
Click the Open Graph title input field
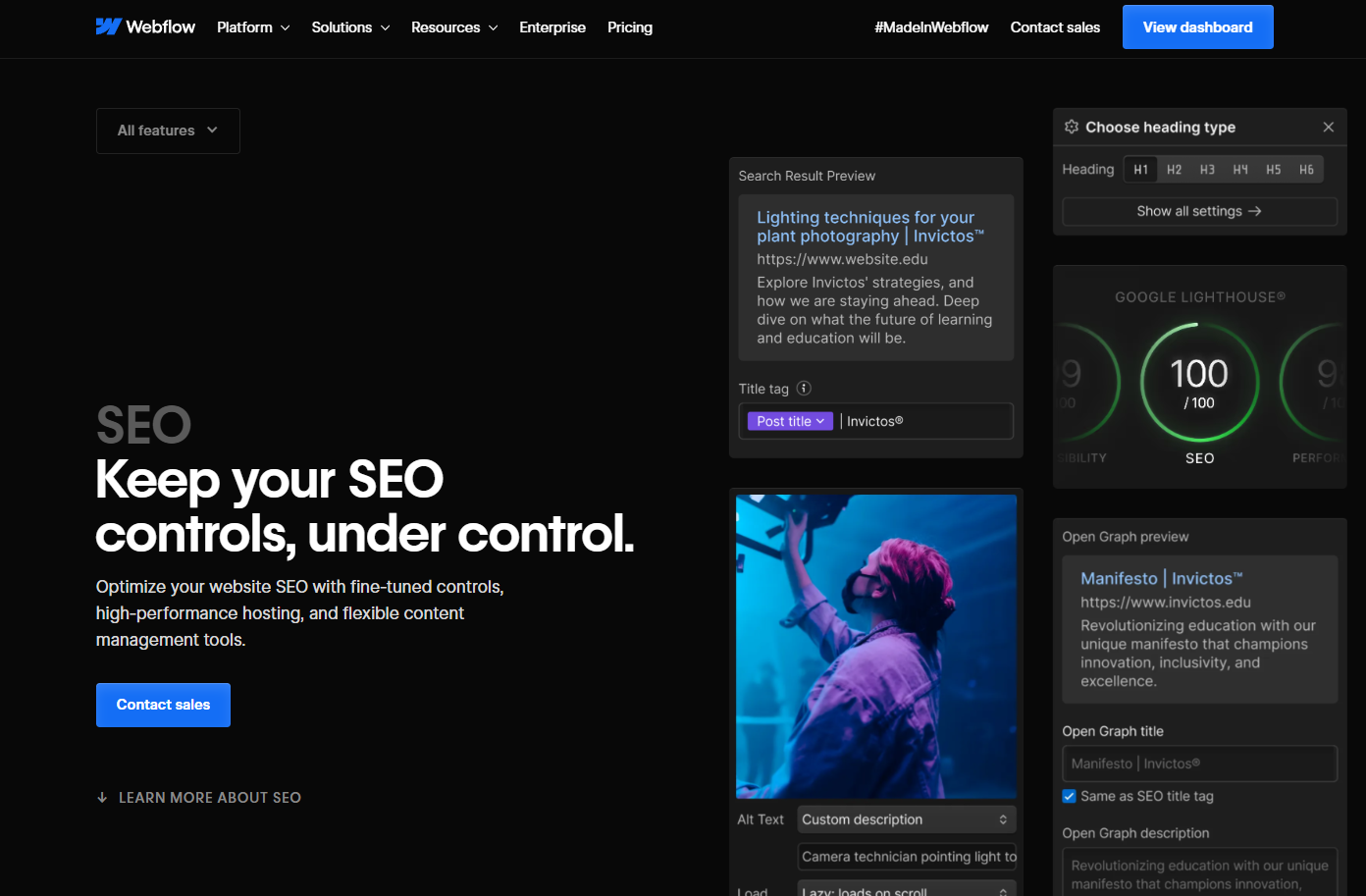[x=1199, y=764]
